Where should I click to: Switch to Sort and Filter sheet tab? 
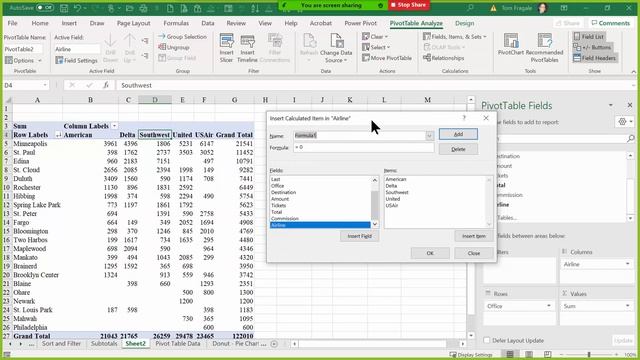click(61, 344)
